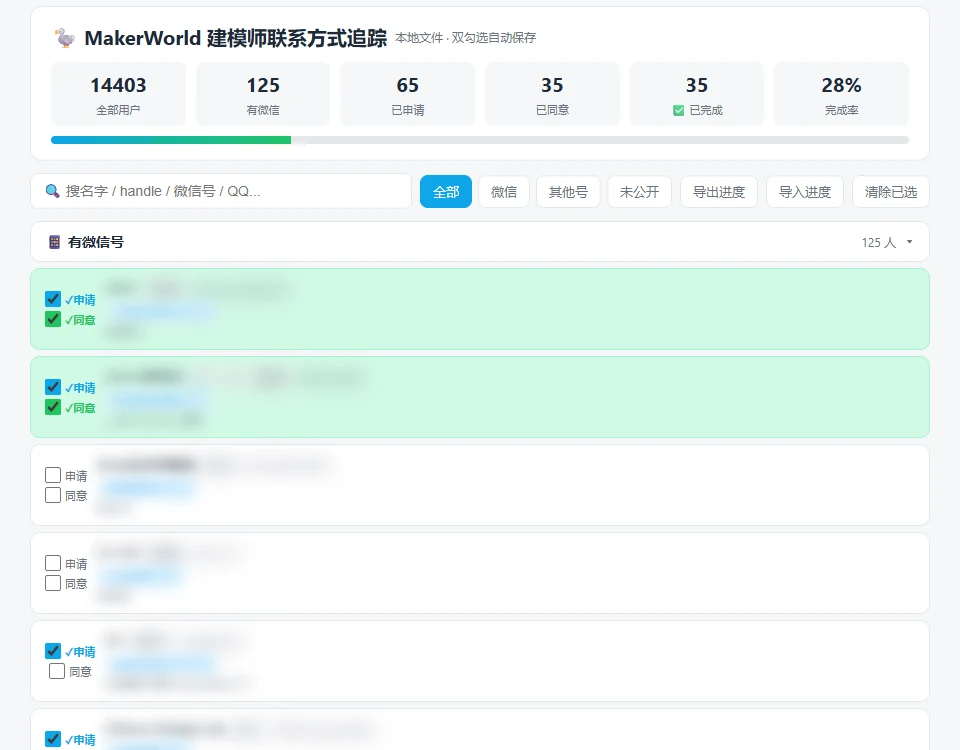
Task: Uncheck 同意 checkbox in second green card
Action: tap(53, 407)
